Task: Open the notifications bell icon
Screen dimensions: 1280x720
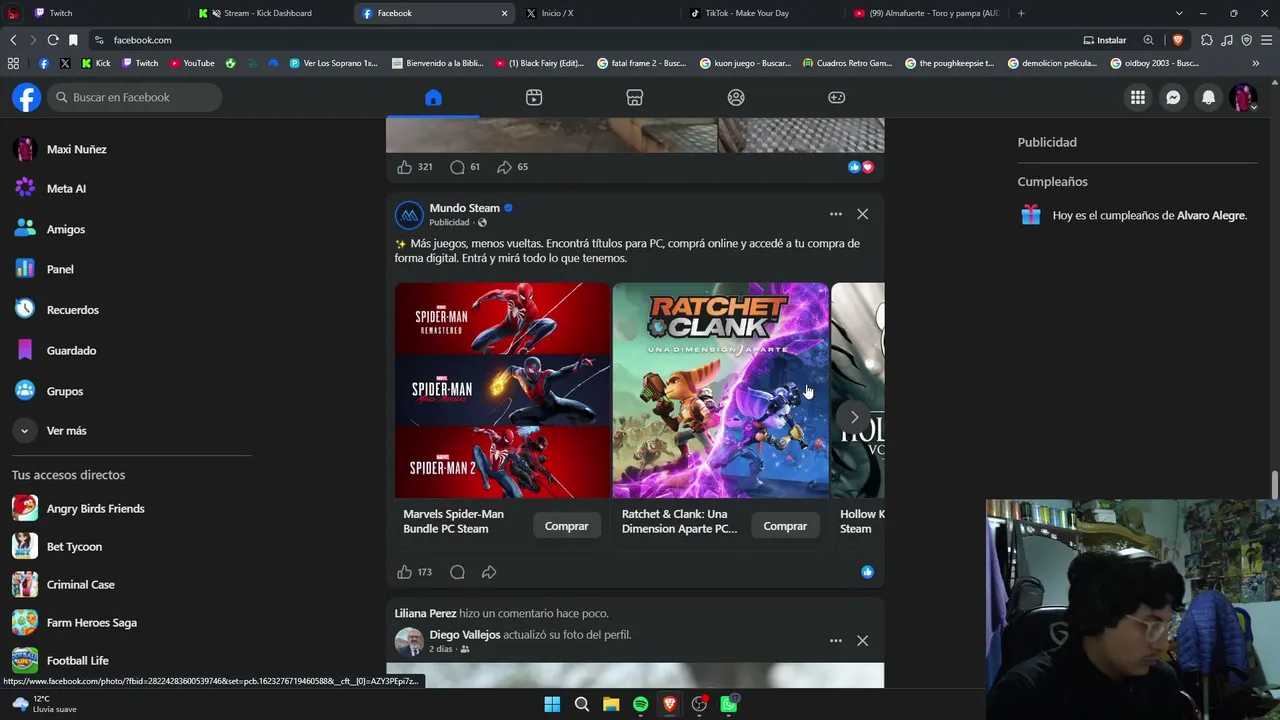Action: click(1209, 97)
